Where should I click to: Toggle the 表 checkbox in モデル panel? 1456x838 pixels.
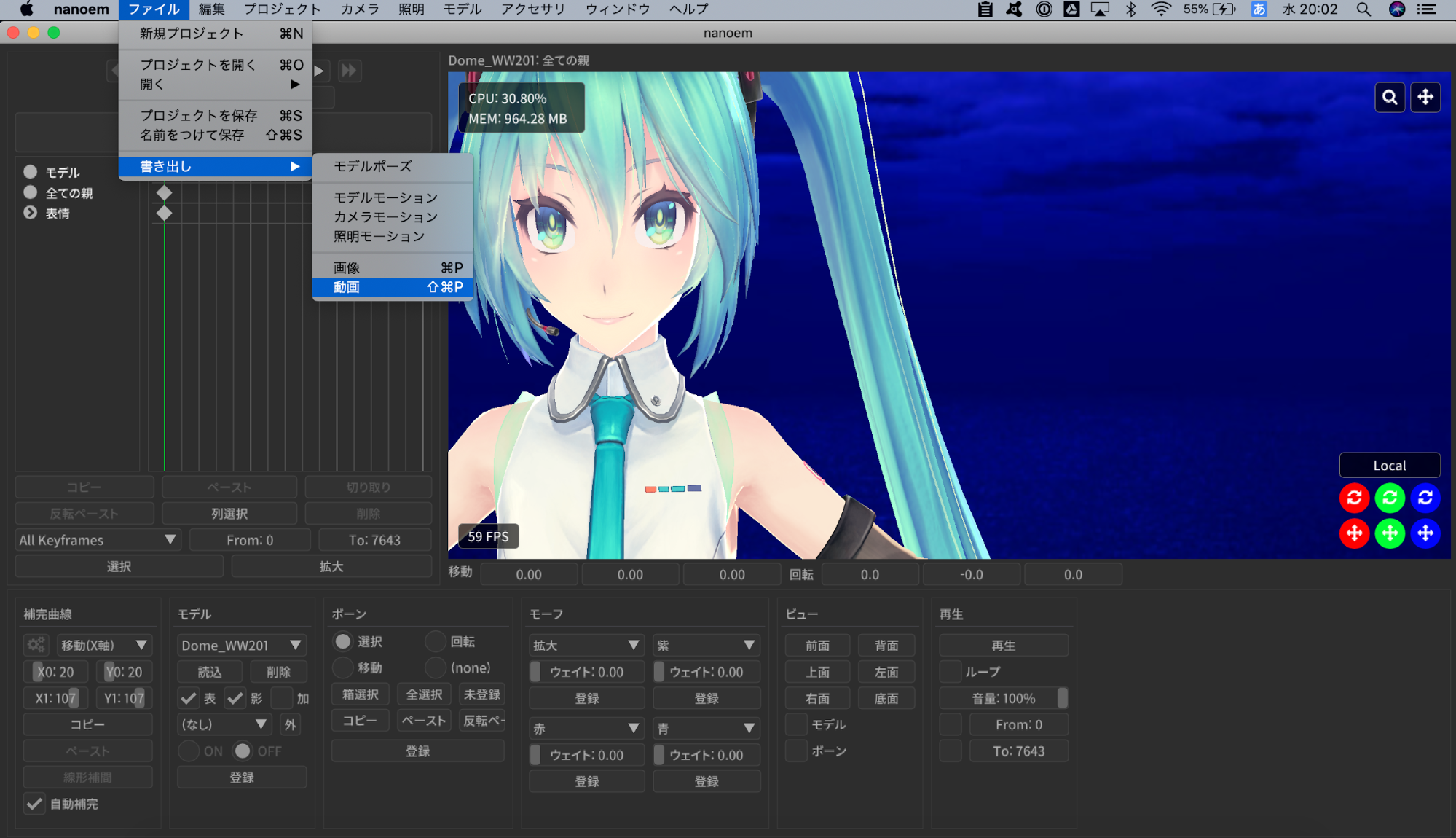189,698
